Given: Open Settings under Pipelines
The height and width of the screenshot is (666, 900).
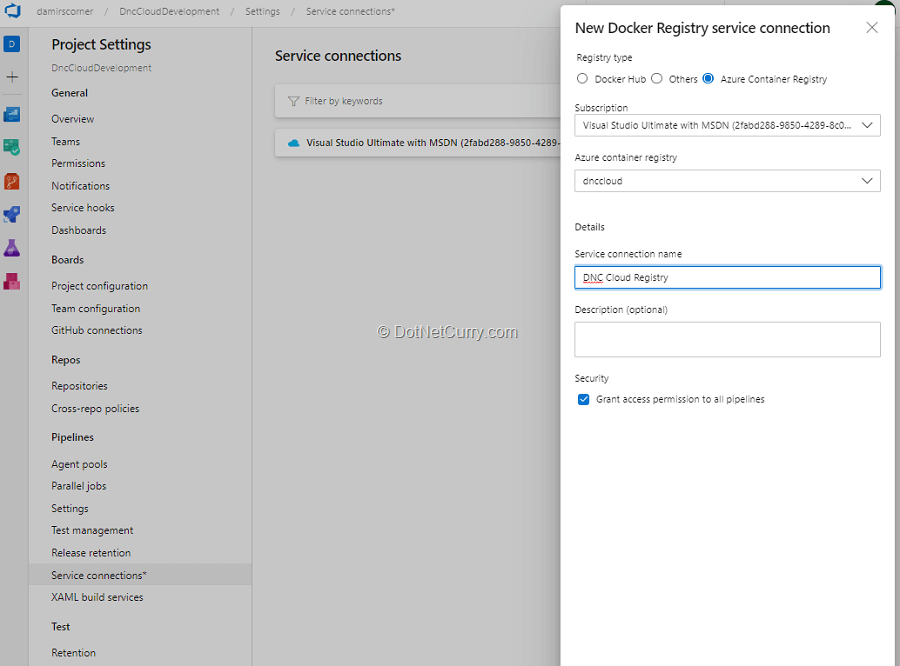Looking at the screenshot, I should click(69, 509).
